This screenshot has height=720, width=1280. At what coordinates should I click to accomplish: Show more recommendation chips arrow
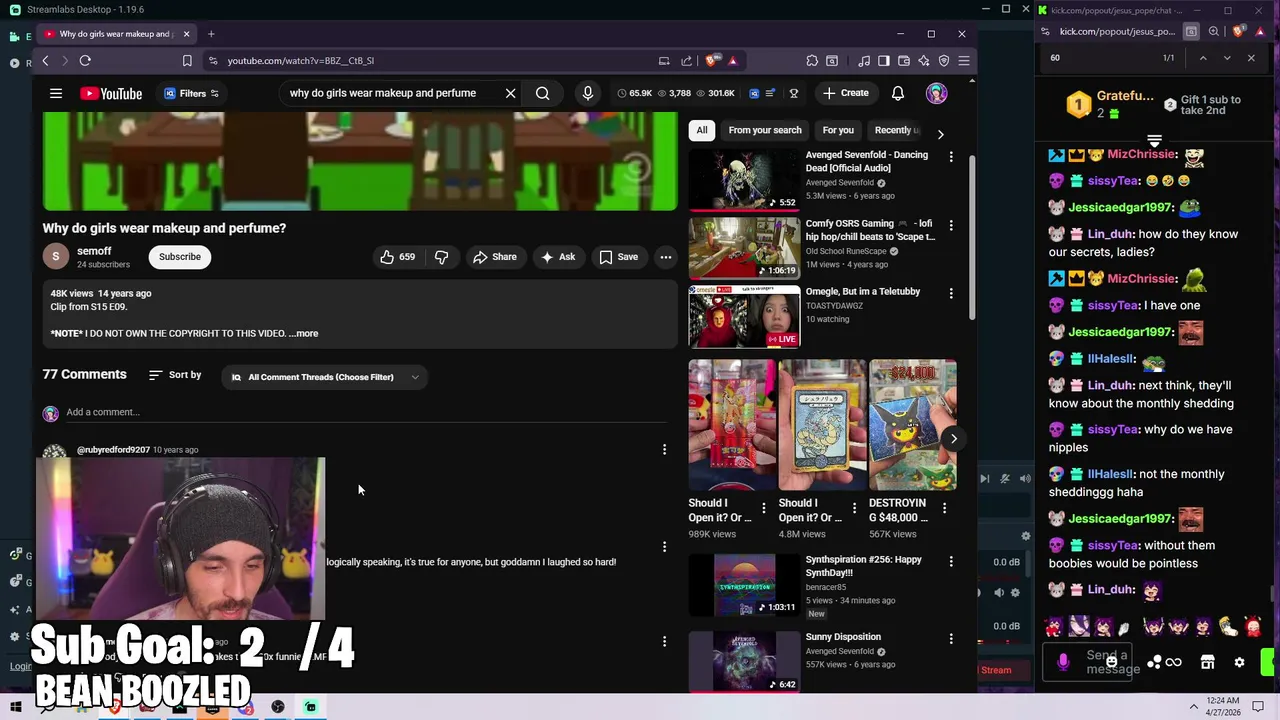coord(940,133)
